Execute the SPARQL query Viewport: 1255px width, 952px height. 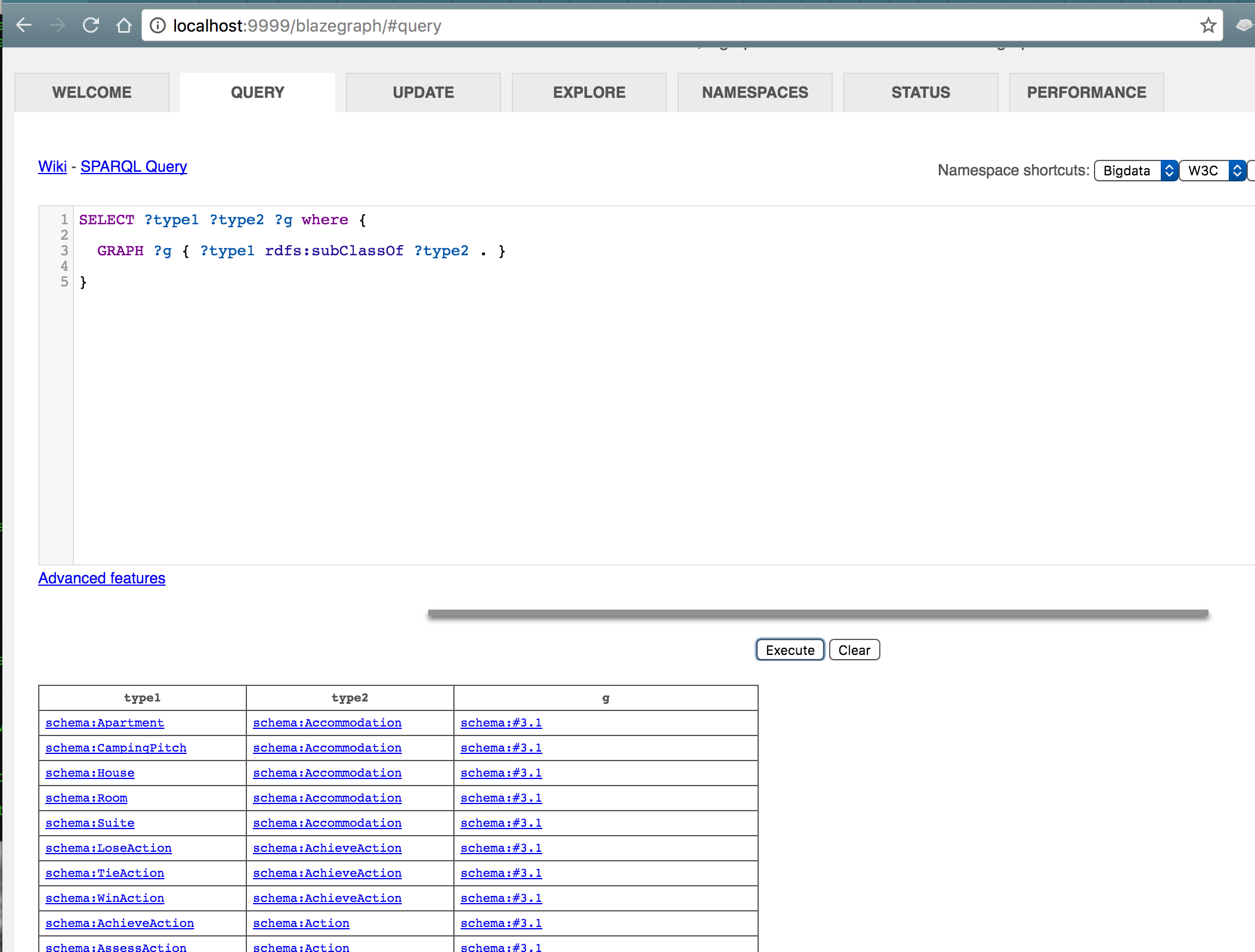pyautogui.click(x=789, y=650)
